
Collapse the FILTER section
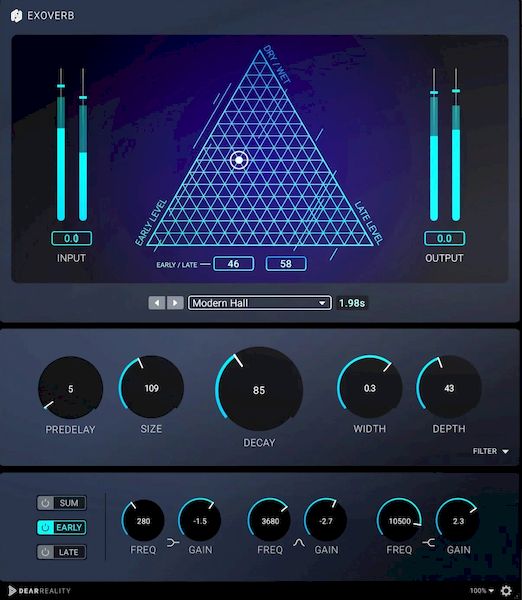click(x=491, y=451)
